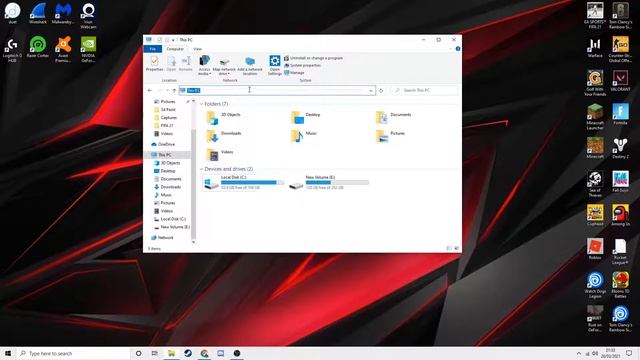The image size is (640, 360).
Task: Collapse the Folders (7) group
Action: tap(201, 104)
